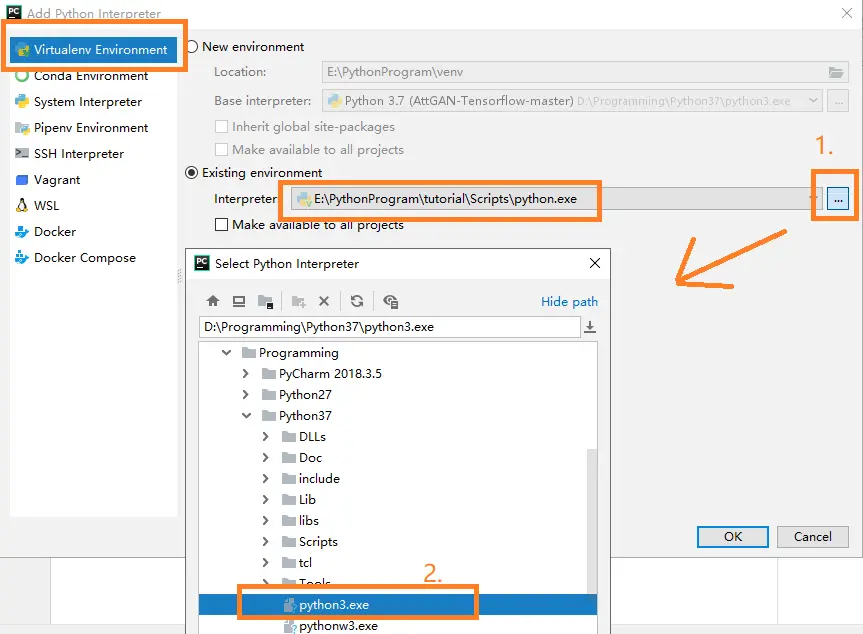
Task: Select Virtualenv Environment in sidebar
Action: coord(93,50)
